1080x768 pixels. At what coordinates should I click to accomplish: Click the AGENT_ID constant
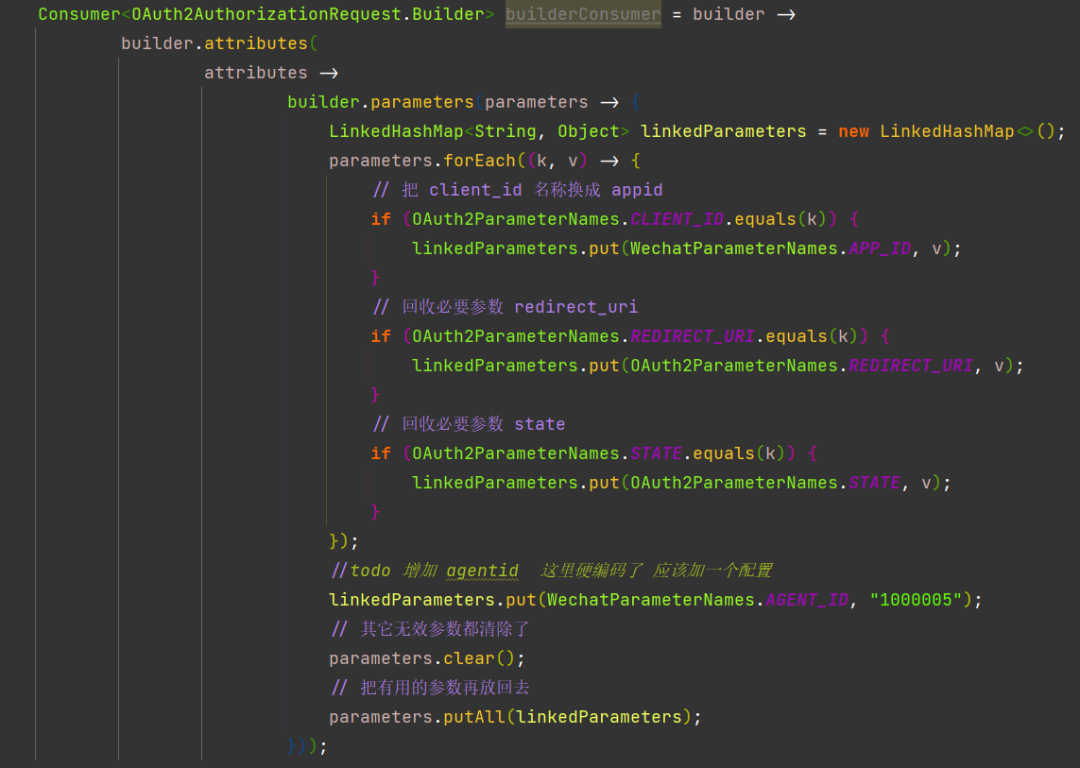point(807,600)
